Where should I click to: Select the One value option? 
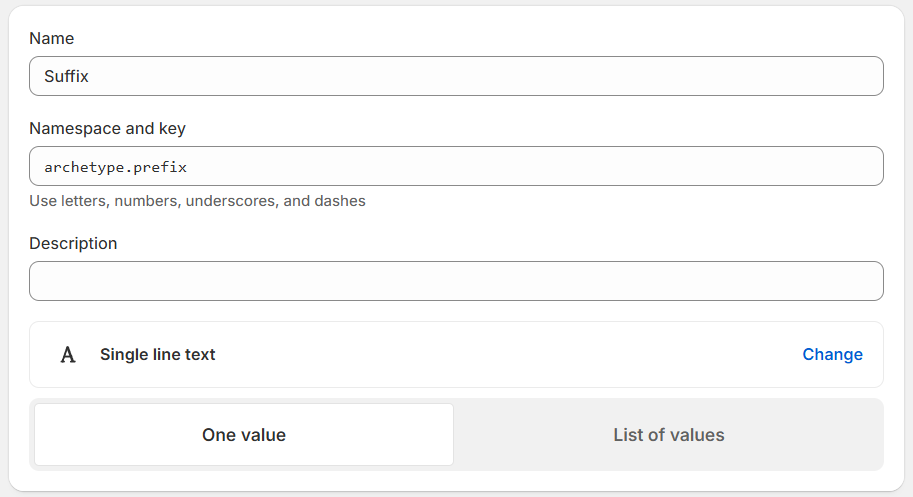click(x=244, y=435)
